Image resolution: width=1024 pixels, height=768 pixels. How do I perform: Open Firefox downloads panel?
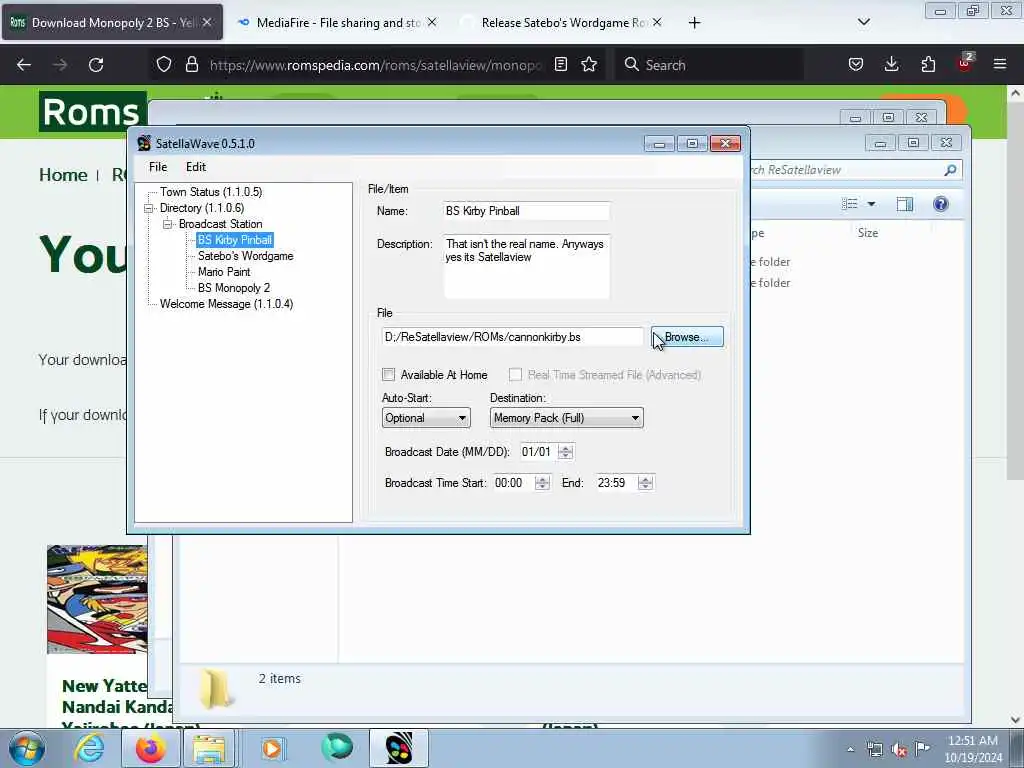point(891,64)
